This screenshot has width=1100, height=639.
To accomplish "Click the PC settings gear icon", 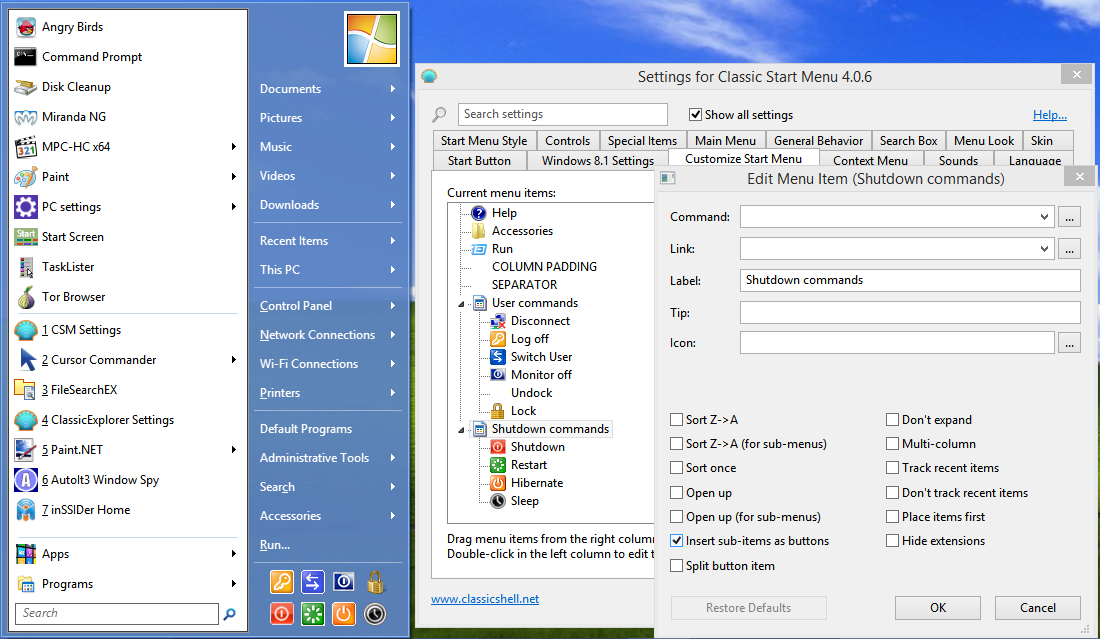I will [26, 207].
